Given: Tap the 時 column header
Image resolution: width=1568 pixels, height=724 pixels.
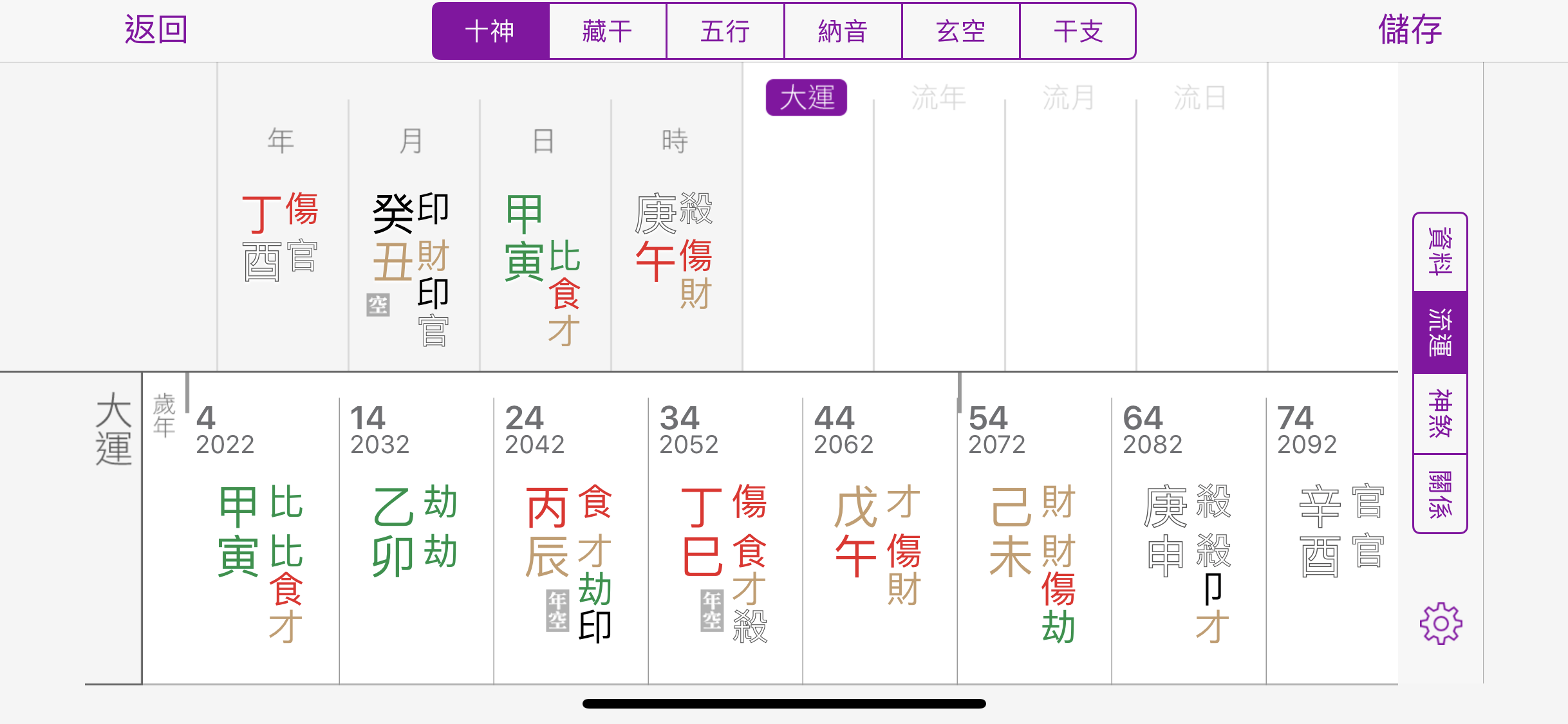Looking at the screenshot, I should click(x=675, y=140).
